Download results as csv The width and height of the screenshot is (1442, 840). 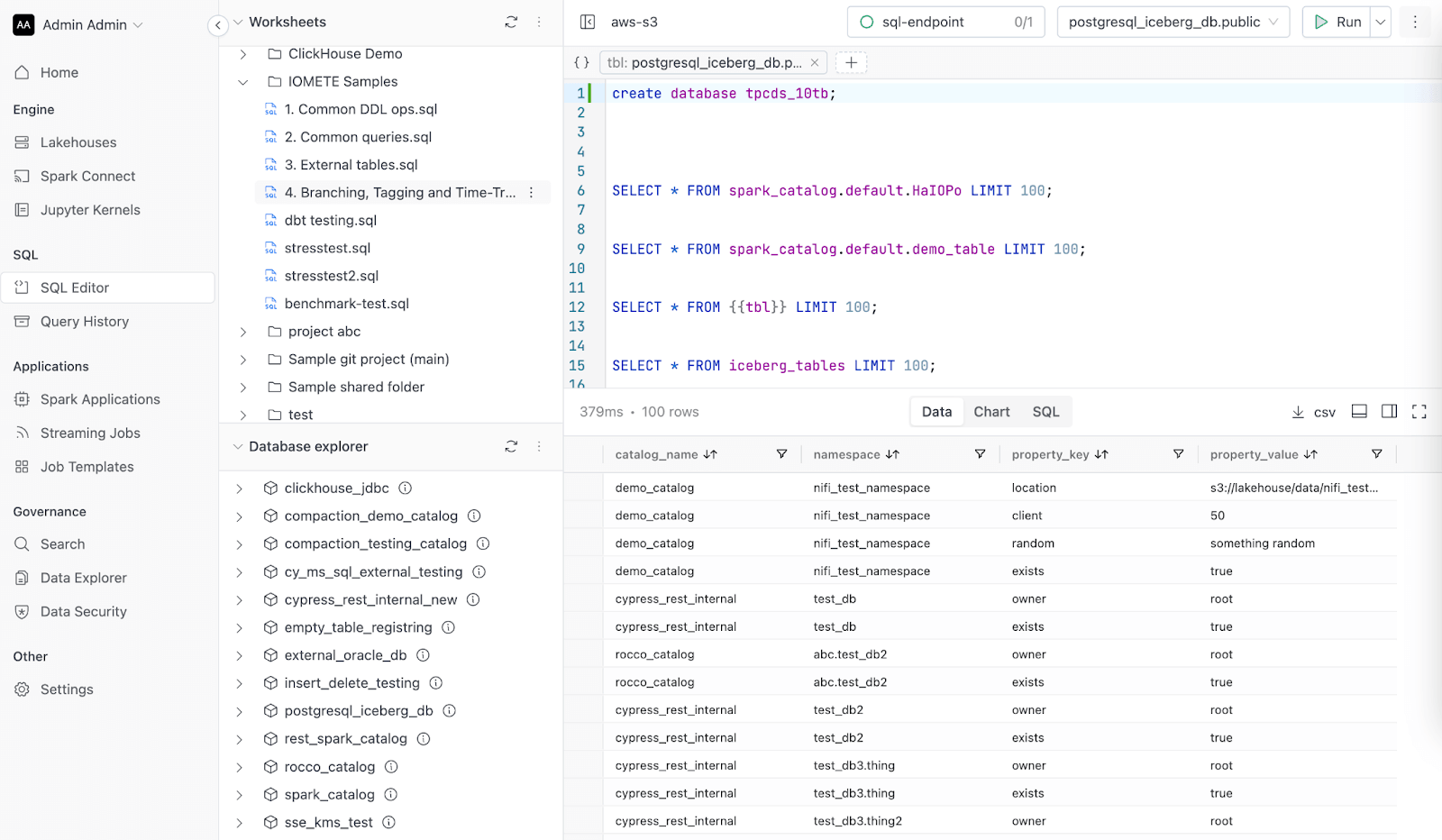pos(1313,412)
